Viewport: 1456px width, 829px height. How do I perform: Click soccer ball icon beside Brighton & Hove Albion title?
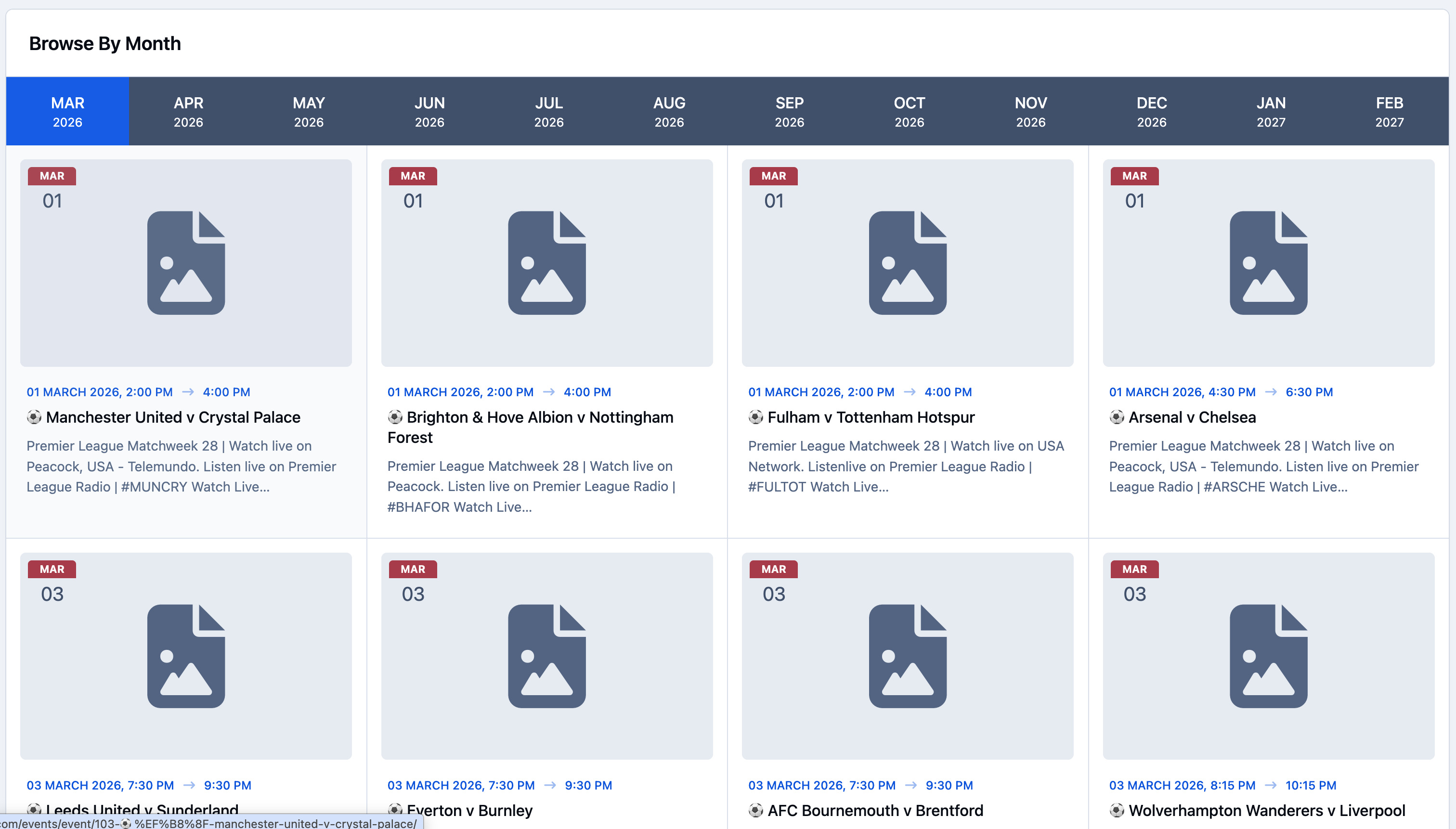395,417
